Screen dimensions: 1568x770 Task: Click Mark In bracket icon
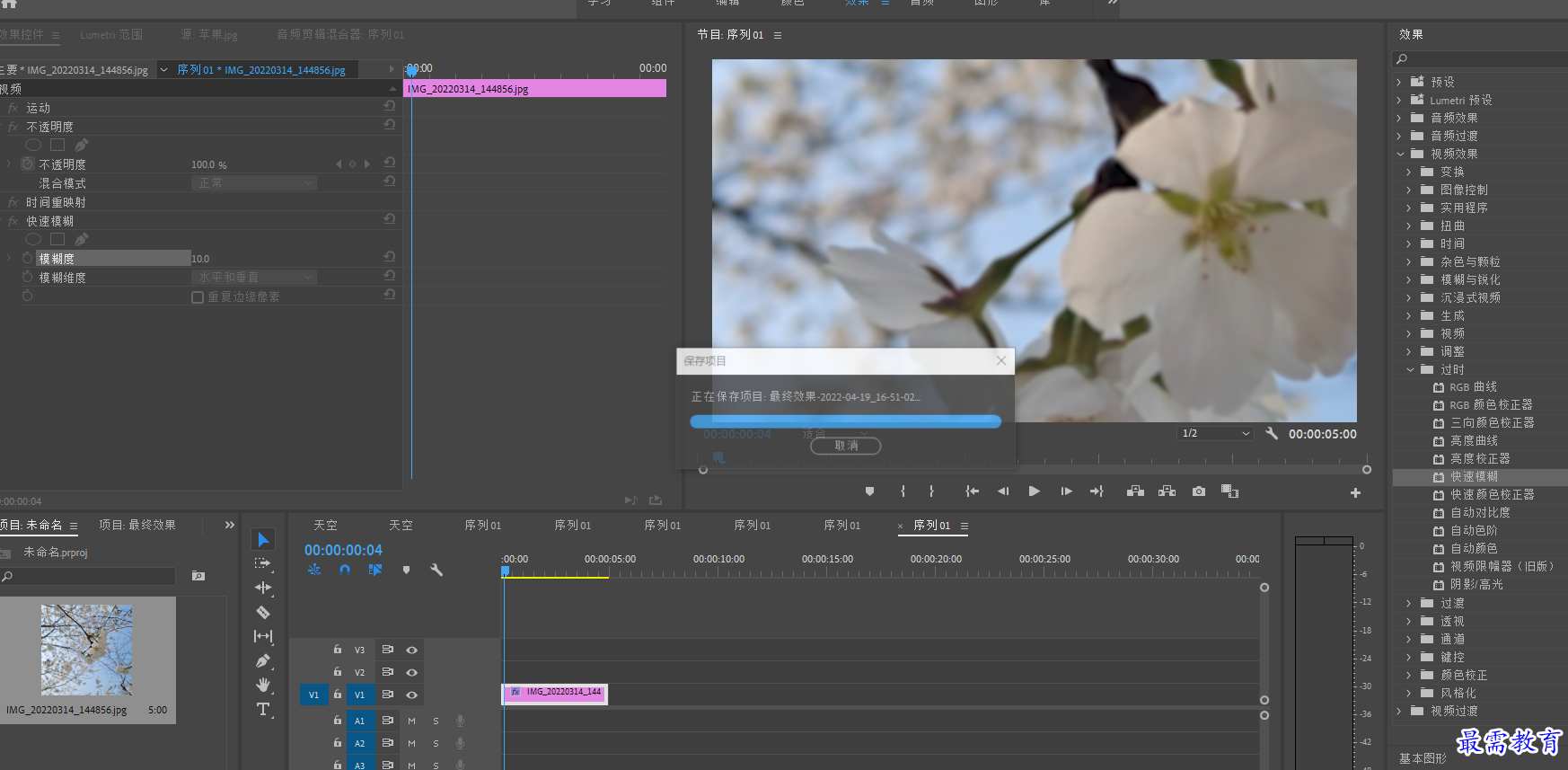coord(903,491)
